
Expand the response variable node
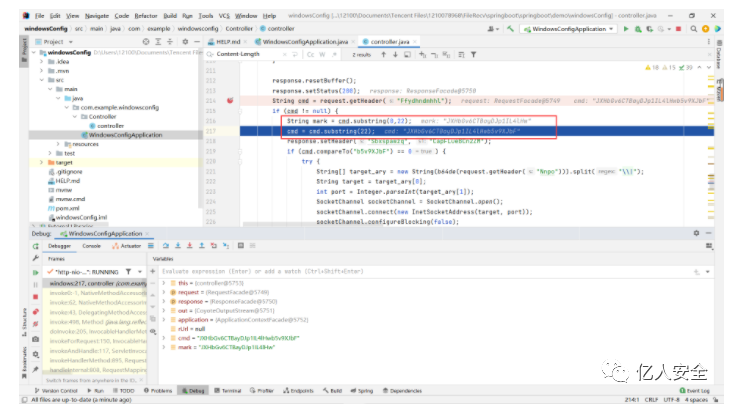point(164,301)
